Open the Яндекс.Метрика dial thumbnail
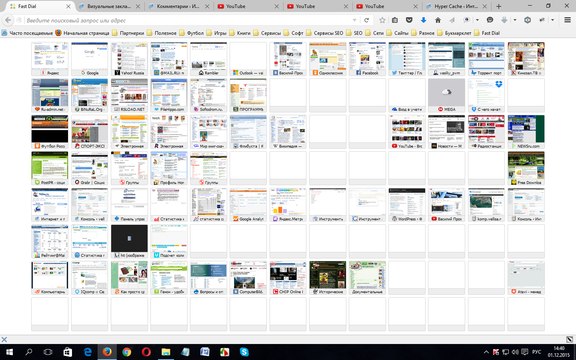576x360 pixels. tap(288, 205)
